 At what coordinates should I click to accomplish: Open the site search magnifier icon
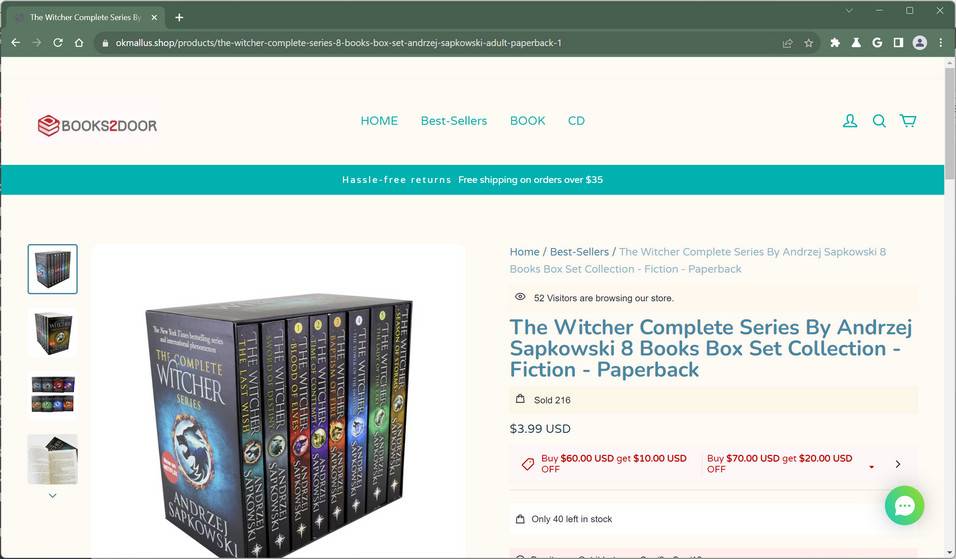pos(879,121)
